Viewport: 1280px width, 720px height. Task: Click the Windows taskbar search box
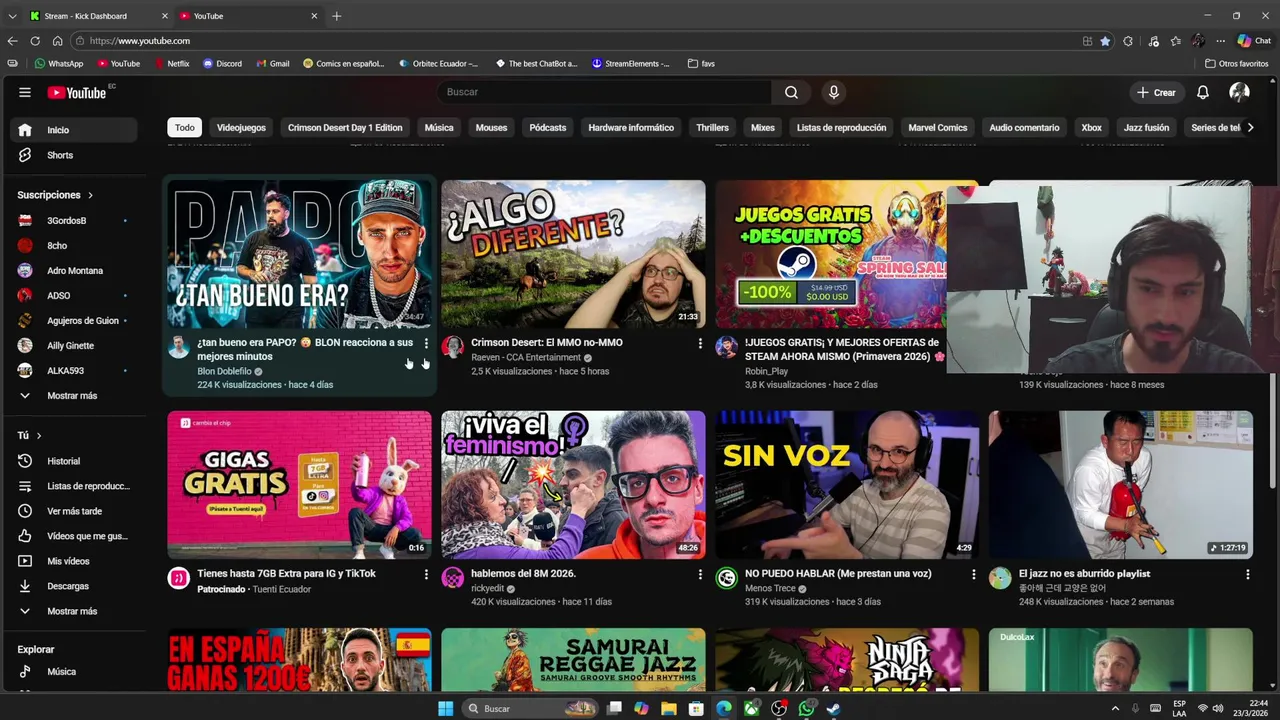point(531,709)
